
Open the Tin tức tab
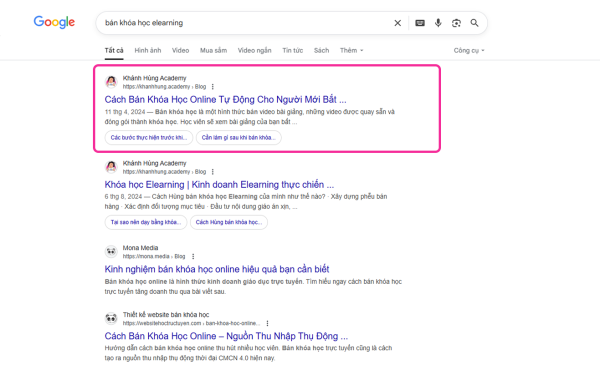coord(292,50)
